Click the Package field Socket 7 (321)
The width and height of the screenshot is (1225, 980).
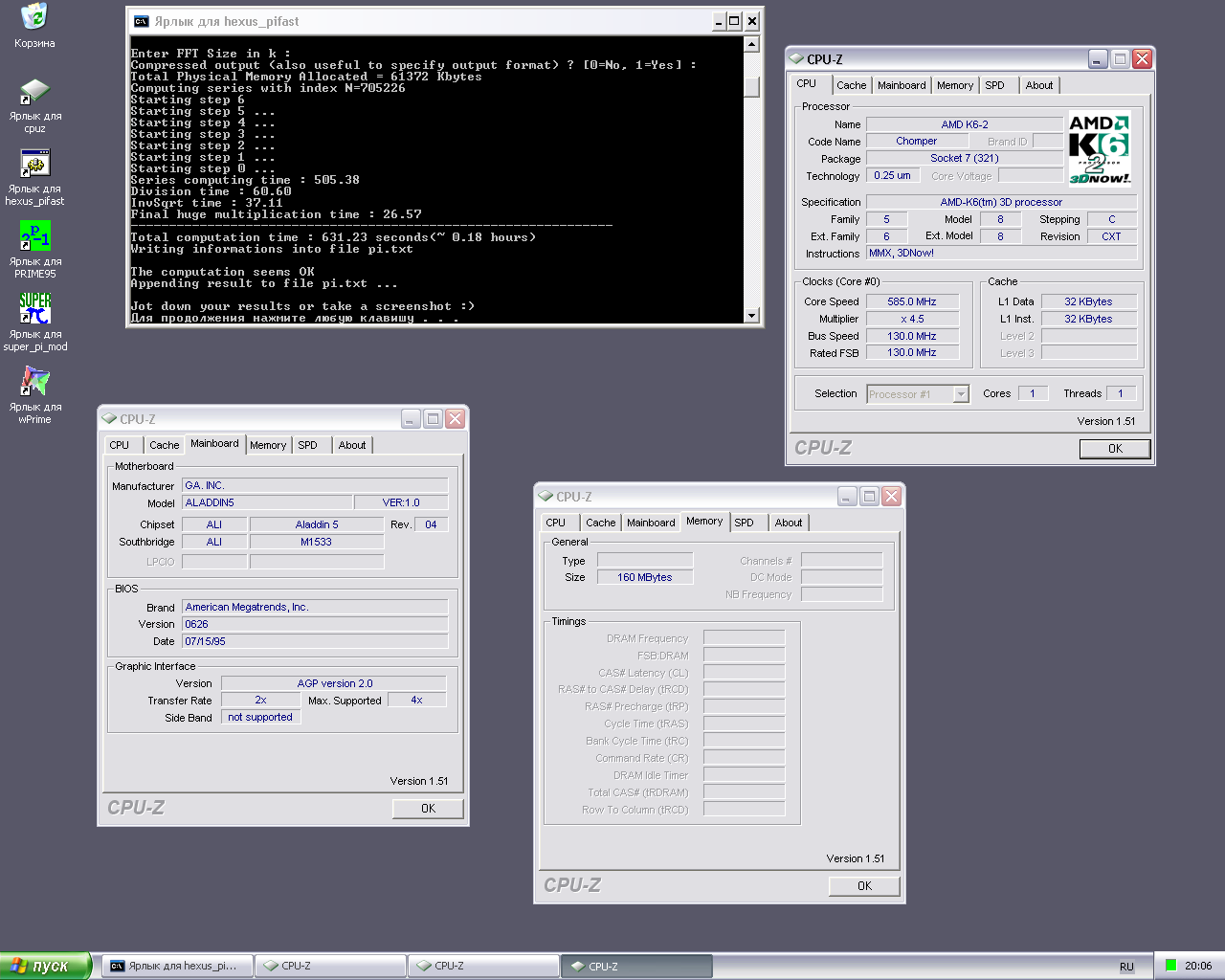pos(965,159)
